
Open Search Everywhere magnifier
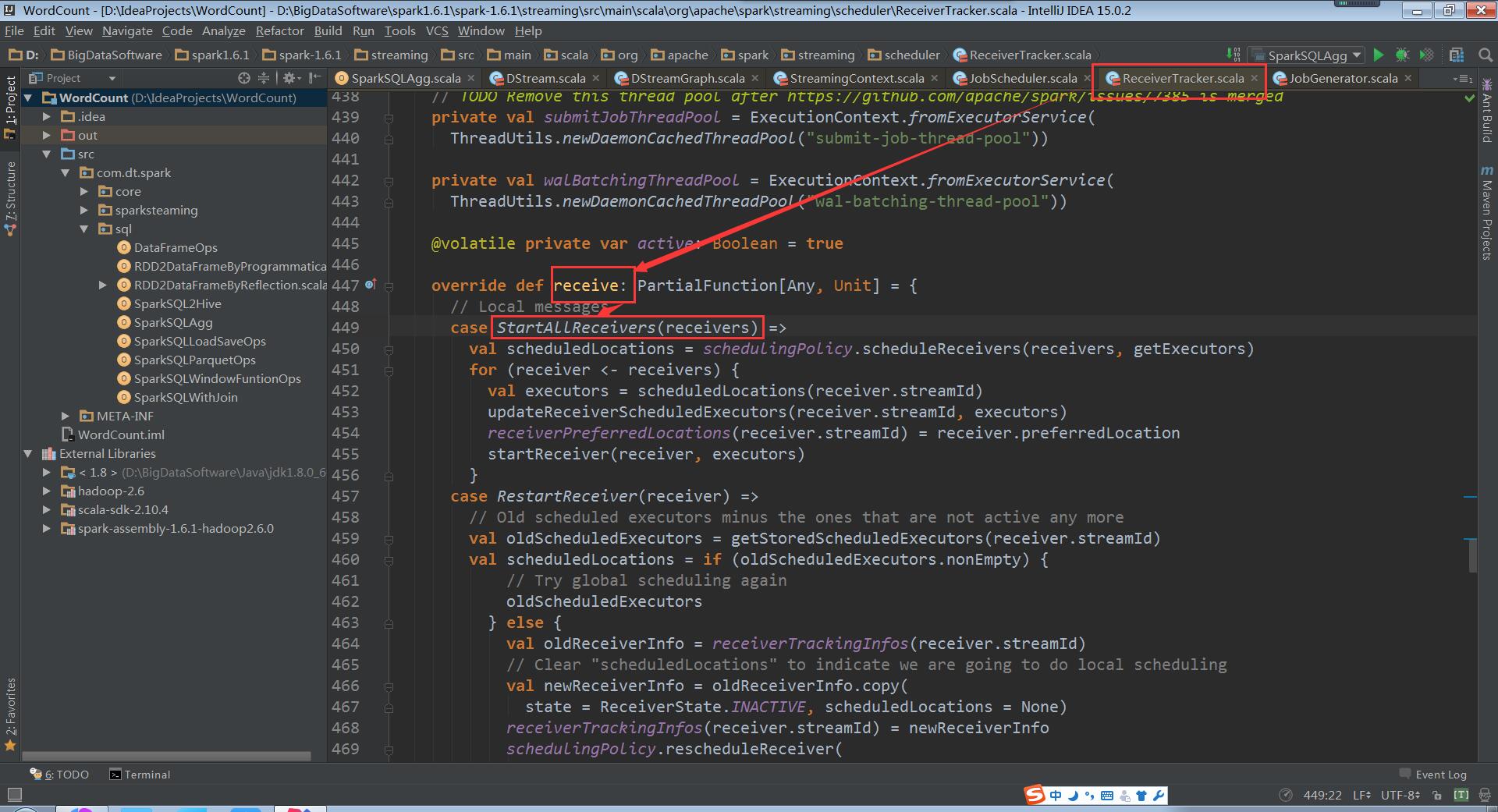(x=1486, y=55)
